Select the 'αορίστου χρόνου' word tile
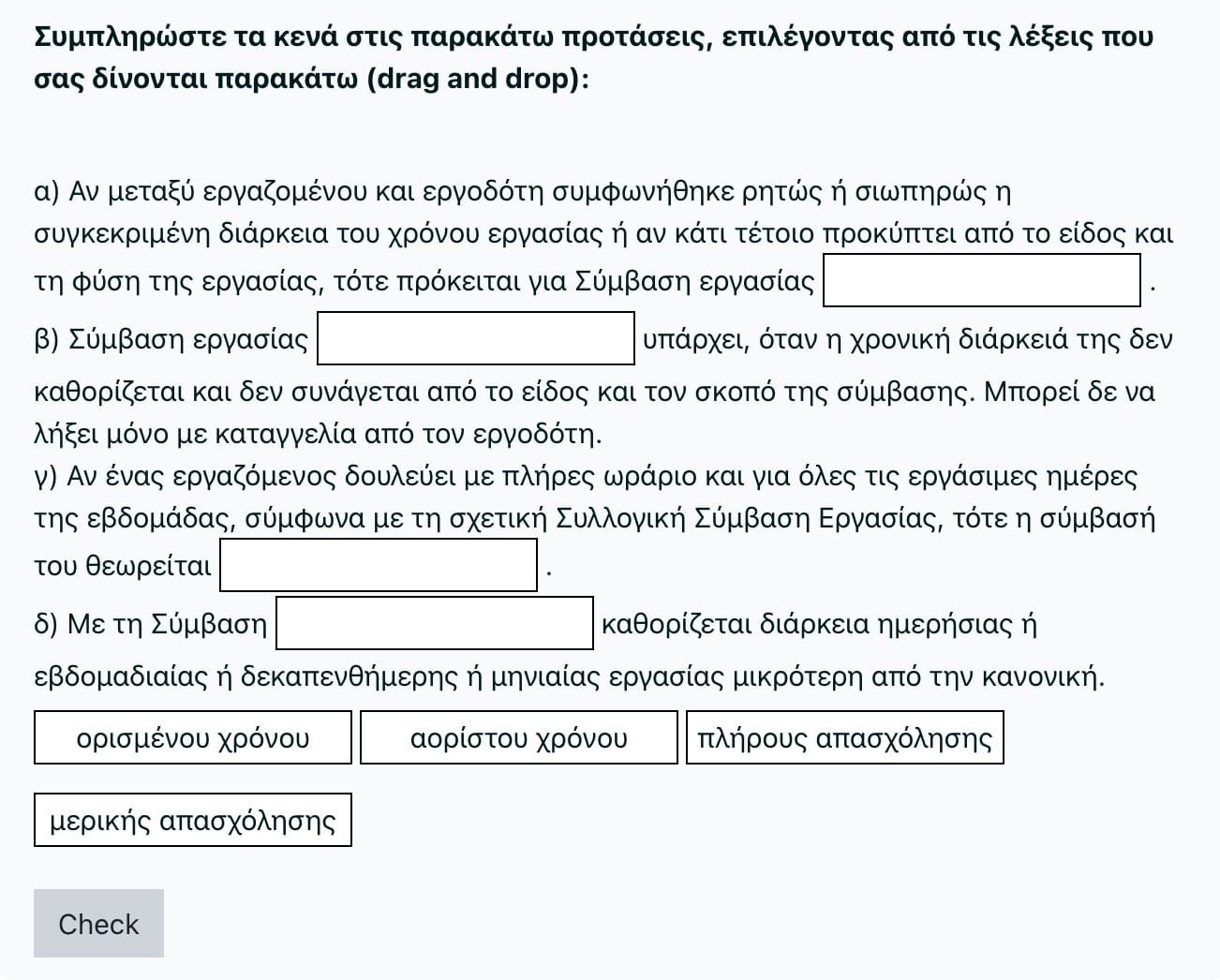The width and height of the screenshot is (1220, 980). (x=519, y=738)
